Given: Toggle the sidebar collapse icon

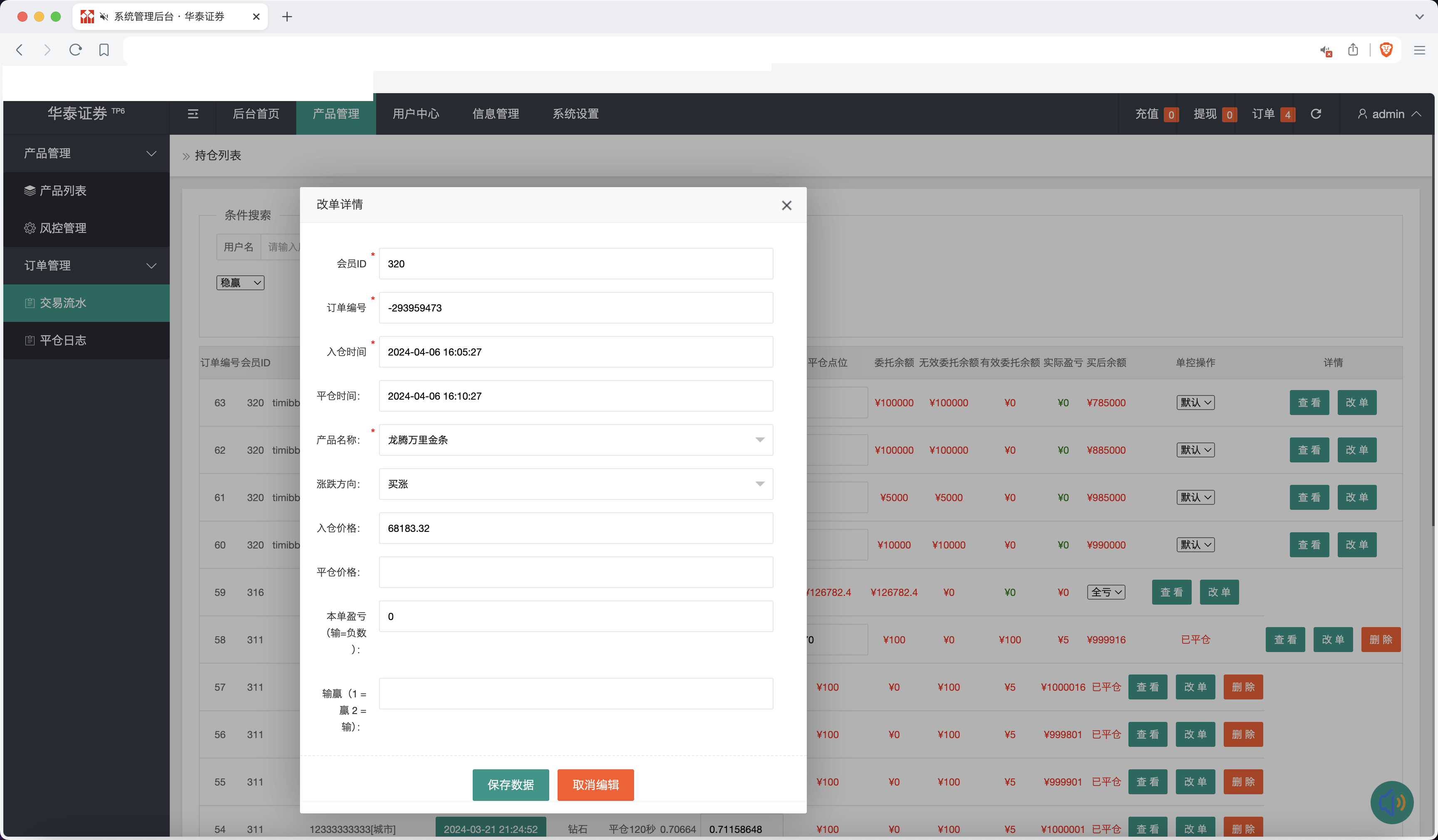Looking at the screenshot, I should 193,114.
